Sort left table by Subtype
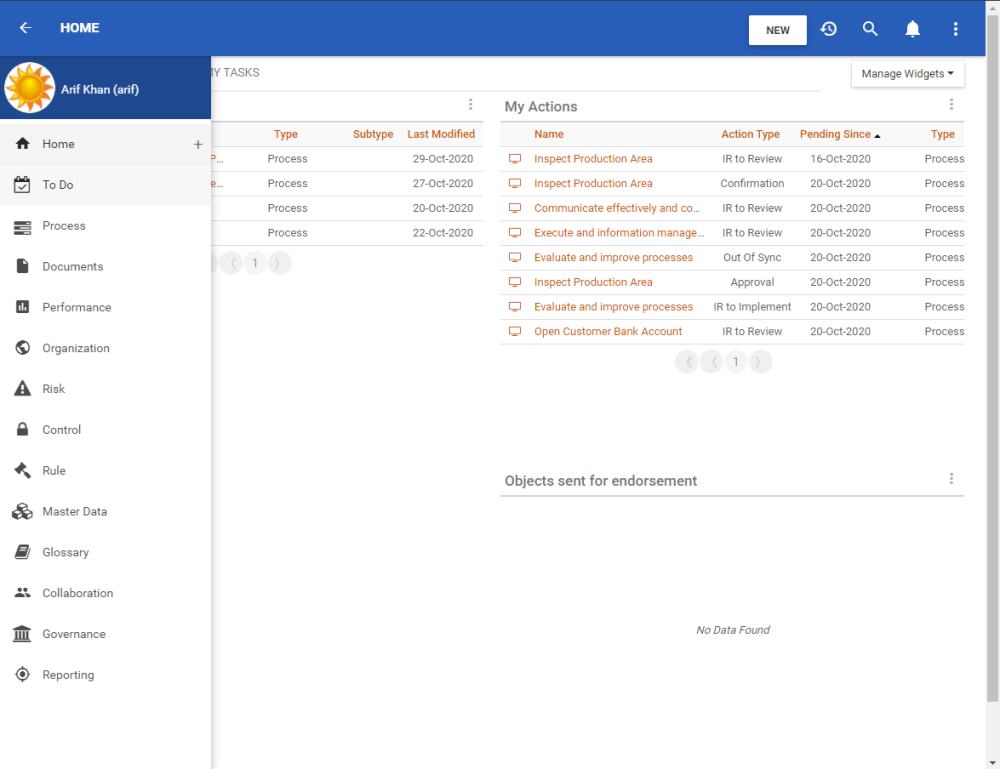 click(x=373, y=134)
